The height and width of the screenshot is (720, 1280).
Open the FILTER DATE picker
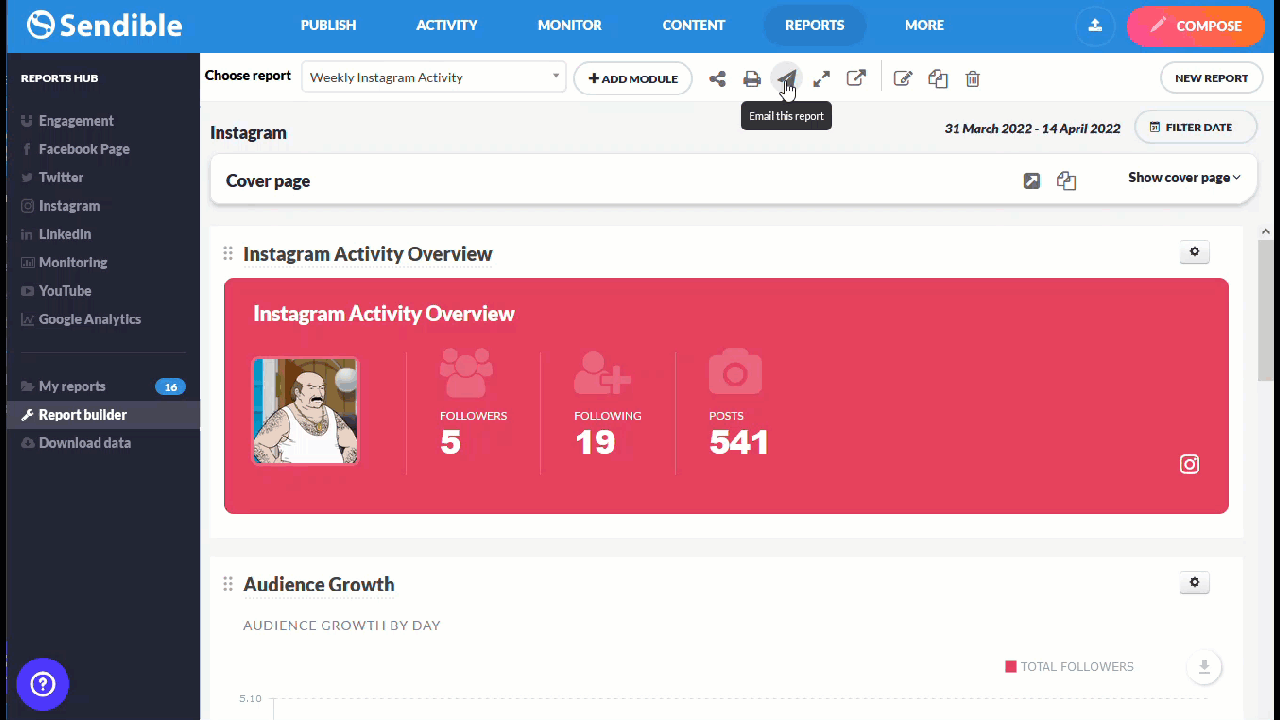pos(1195,127)
